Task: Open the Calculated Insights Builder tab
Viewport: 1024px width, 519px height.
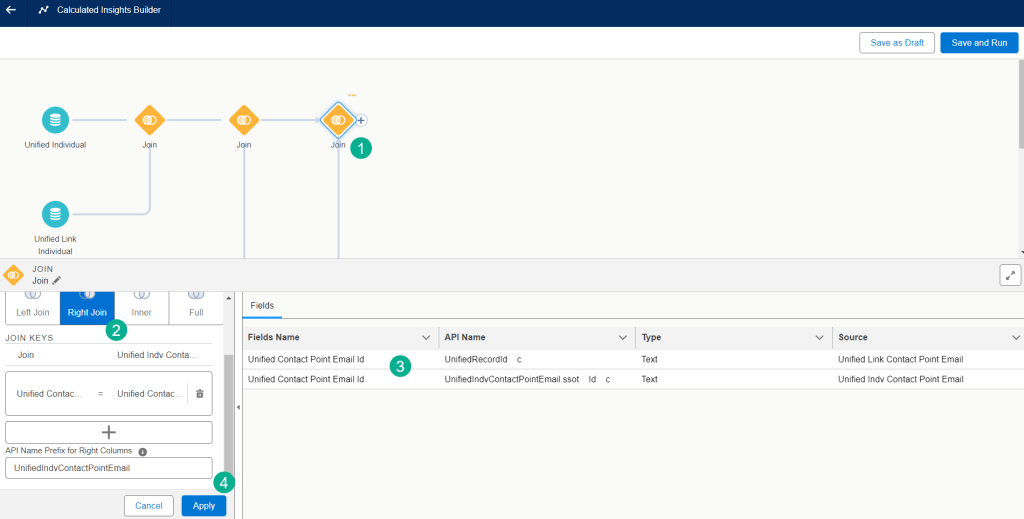Action: (x=100, y=10)
